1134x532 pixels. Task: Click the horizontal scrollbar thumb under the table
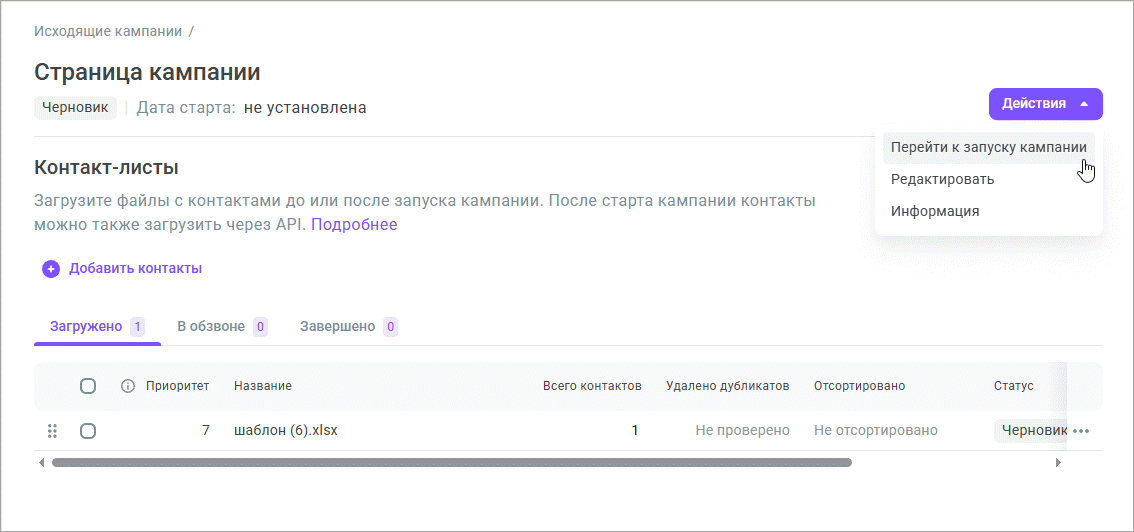(x=450, y=463)
